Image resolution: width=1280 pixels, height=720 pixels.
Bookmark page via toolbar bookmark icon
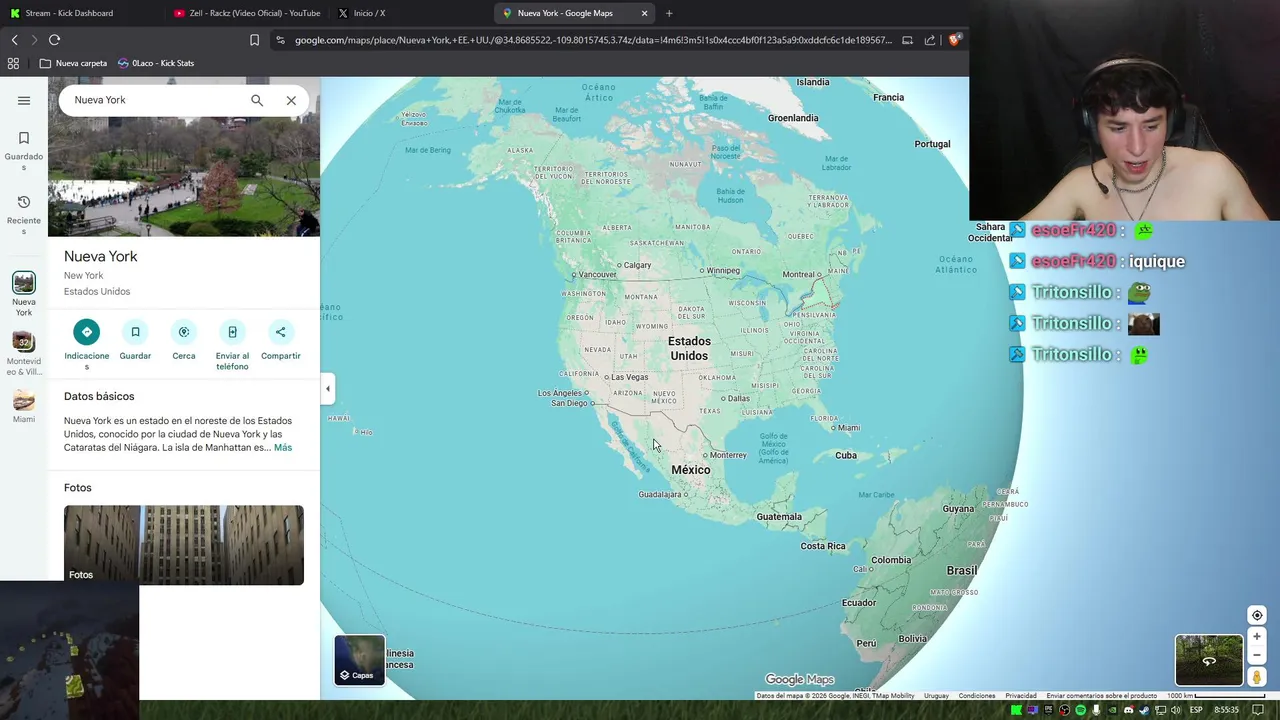point(254,40)
